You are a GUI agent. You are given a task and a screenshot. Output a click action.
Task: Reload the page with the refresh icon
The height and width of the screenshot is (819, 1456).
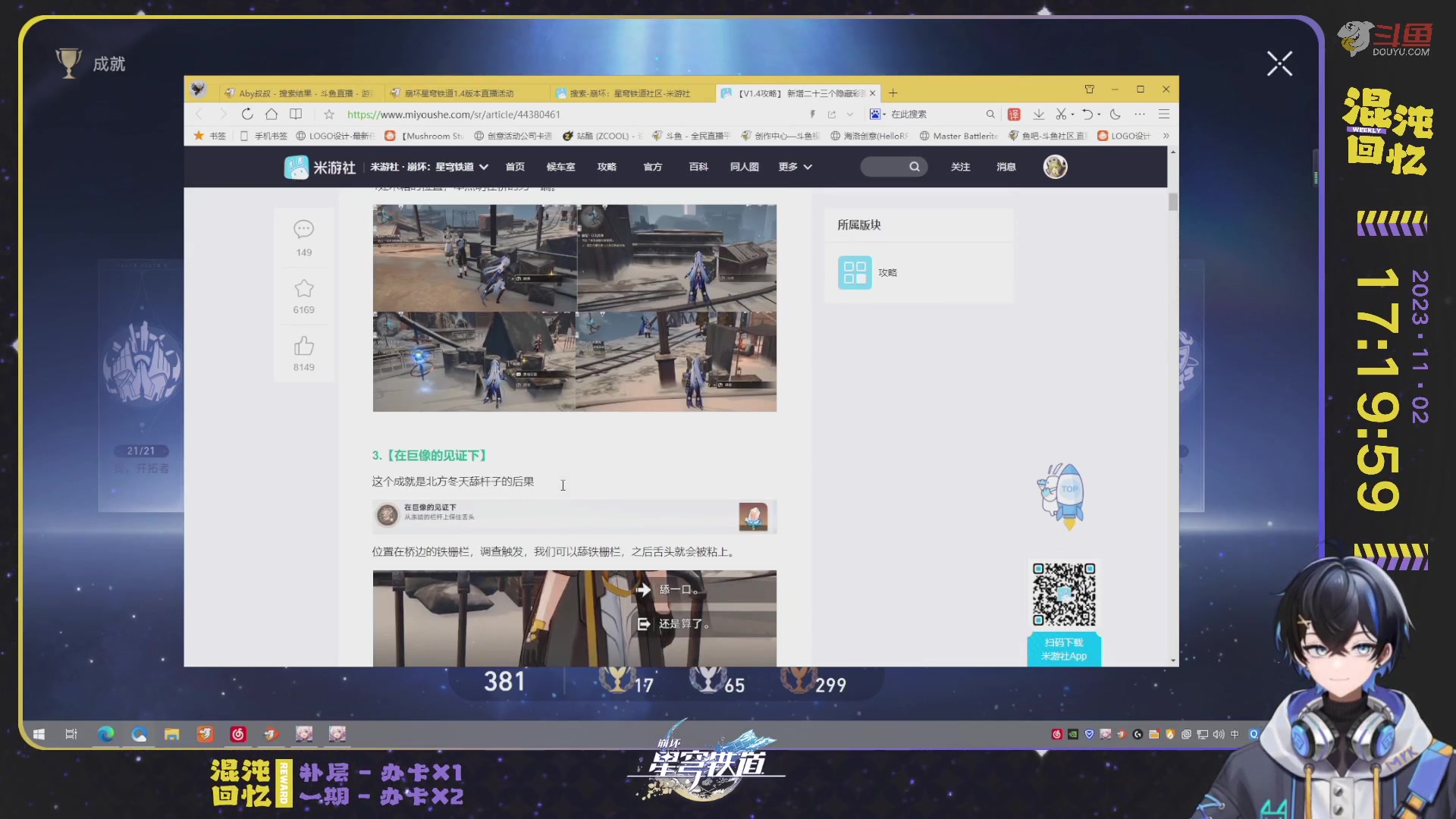pyautogui.click(x=247, y=115)
